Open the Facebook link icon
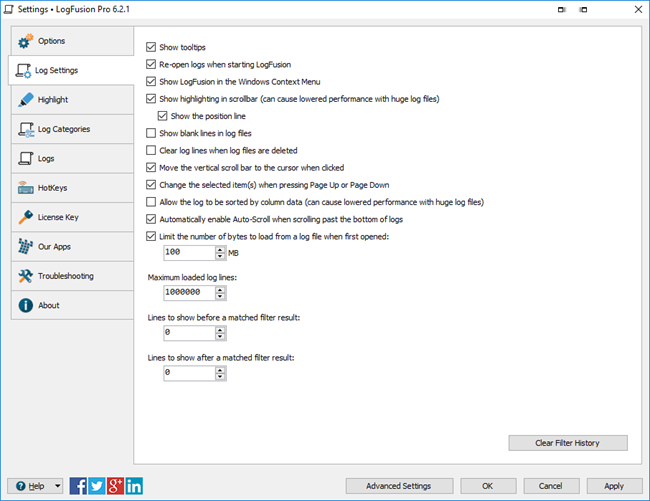The height and width of the screenshot is (501, 650). click(x=78, y=486)
